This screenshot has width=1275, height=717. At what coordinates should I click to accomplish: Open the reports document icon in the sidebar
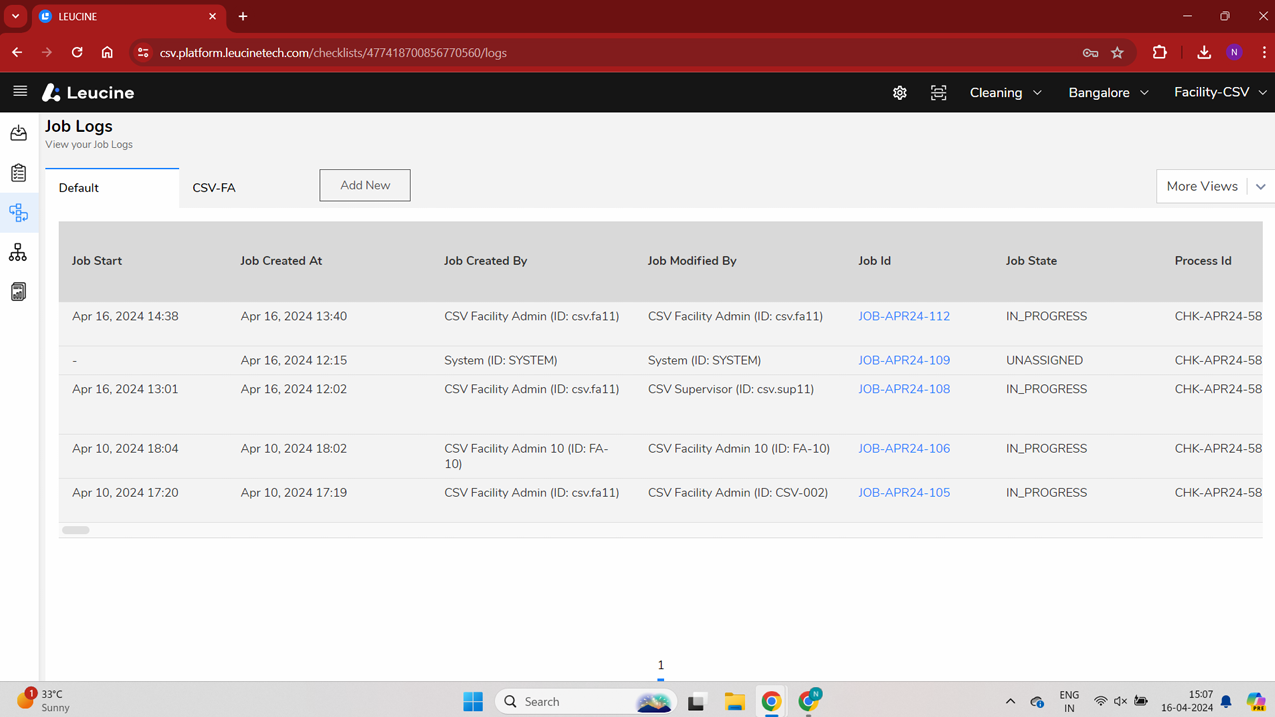18,291
